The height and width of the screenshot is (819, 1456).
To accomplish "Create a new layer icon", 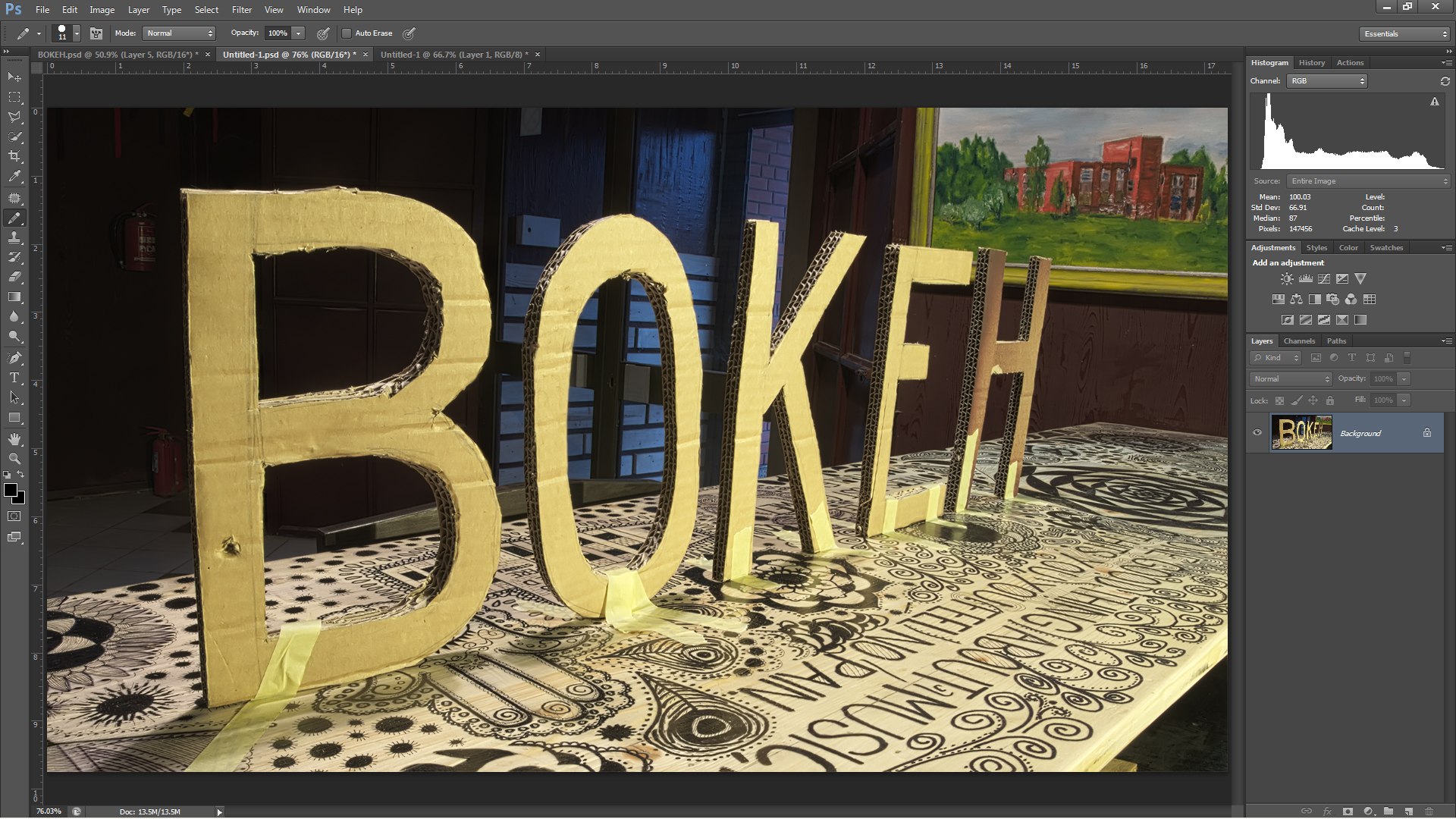I will point(1408,811).
